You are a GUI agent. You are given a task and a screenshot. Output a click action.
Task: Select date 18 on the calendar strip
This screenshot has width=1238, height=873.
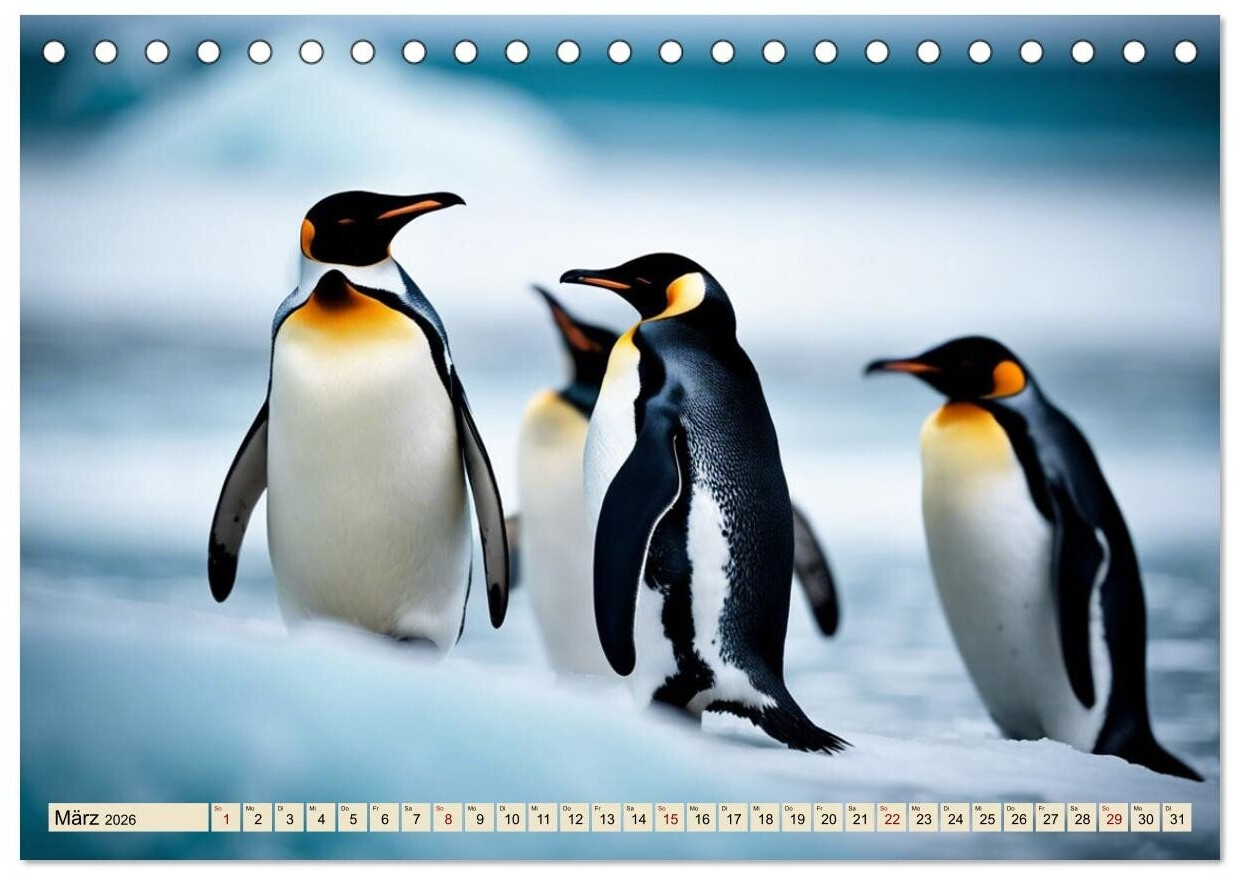pos(764,818)
